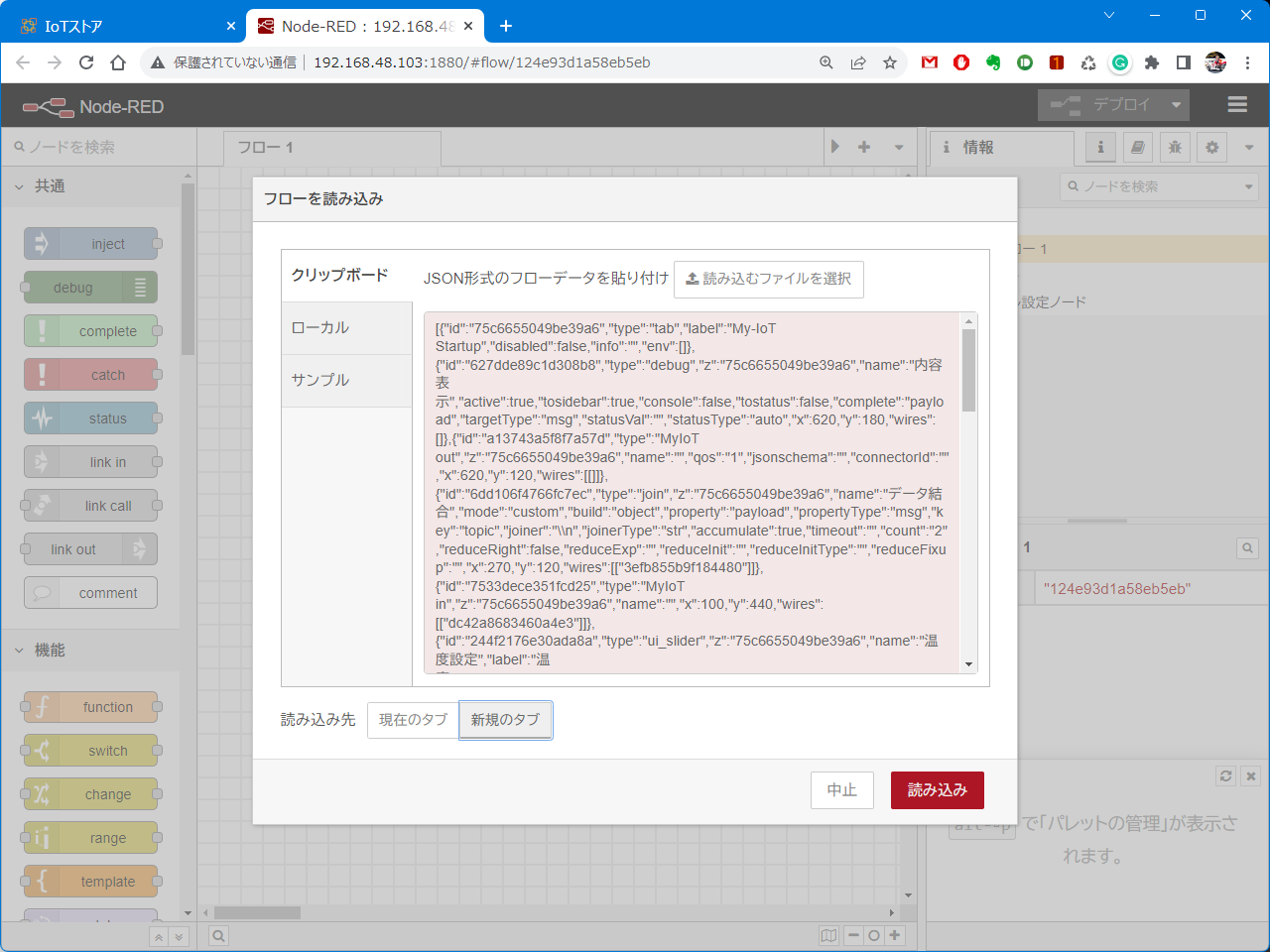Collapse all palette categories with up chevrons
The image size is (1270, 952).
click(158, 936)
